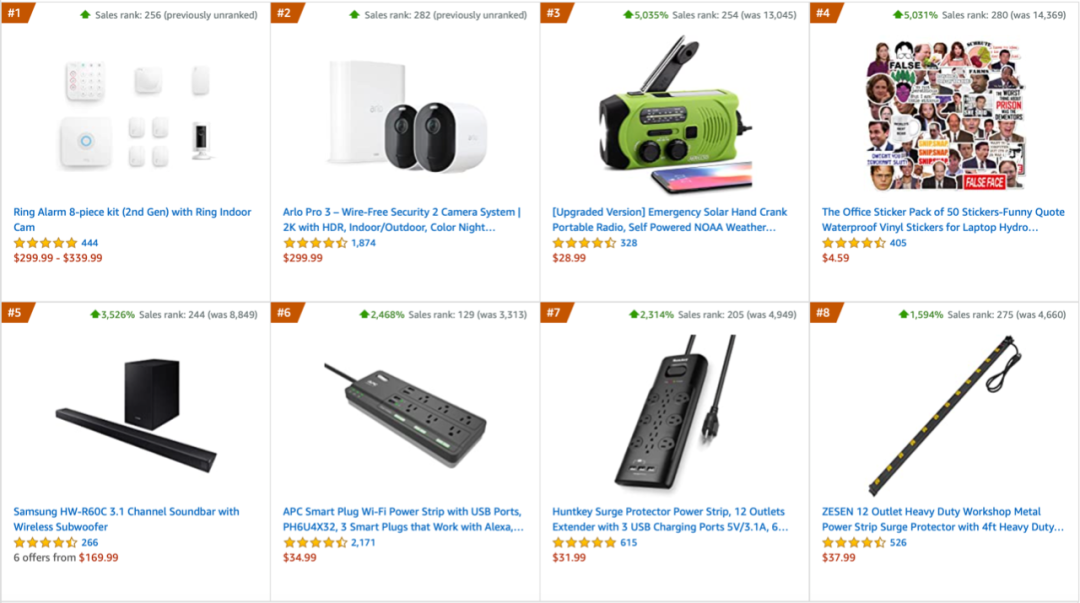Viewport: 1080px width, 603px height.
Task: Click the Samsung soundbar product image
Action: tap(135, 415)
